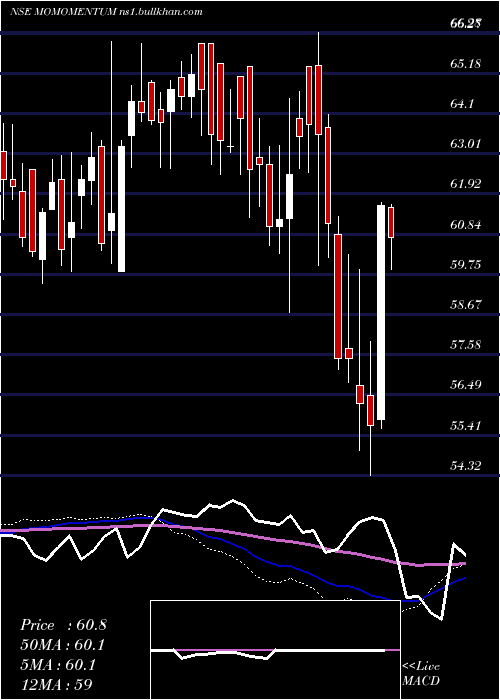Click the 56.49 price axis label
Screen dimensions: 500x700
pyautogui.click(x=466, y=385)
